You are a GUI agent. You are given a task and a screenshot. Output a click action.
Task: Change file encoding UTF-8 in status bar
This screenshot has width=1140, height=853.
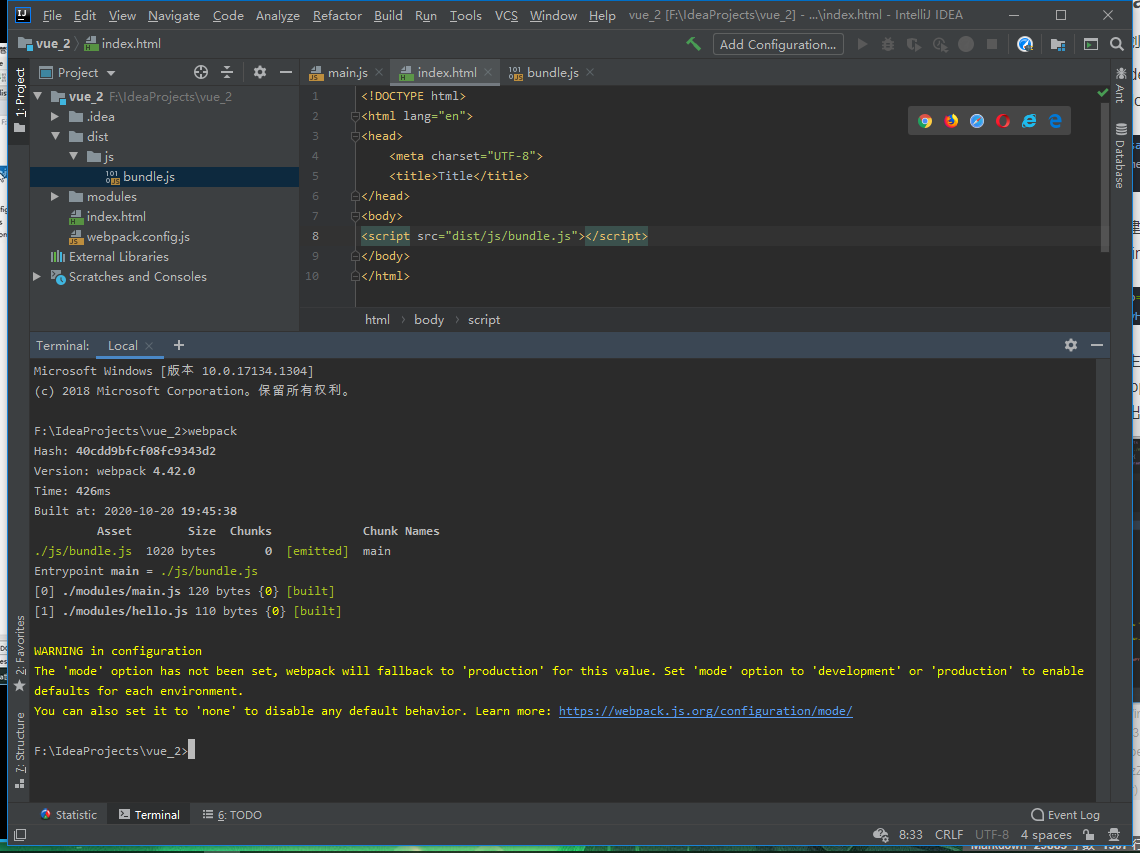click(992, 834)
